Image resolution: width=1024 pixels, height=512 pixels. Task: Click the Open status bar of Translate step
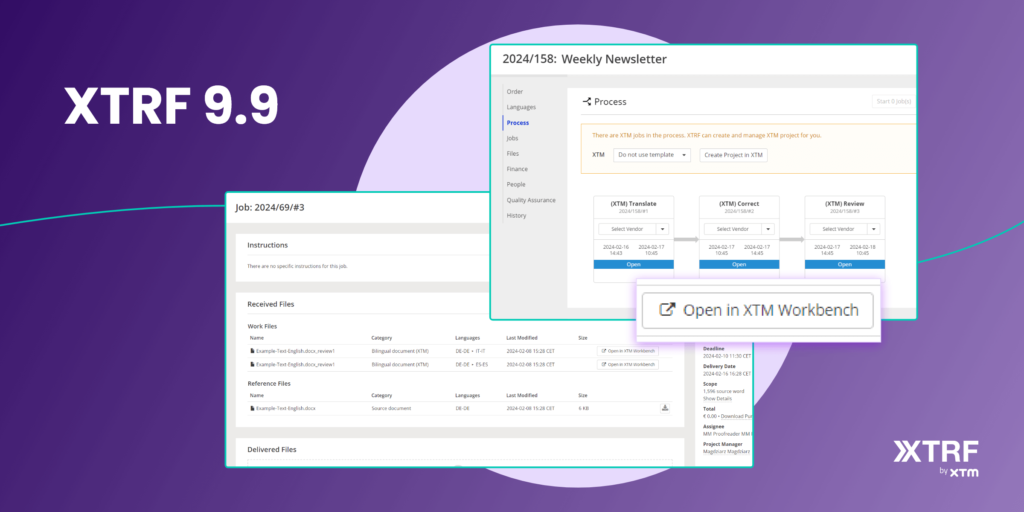coord(633,265)
